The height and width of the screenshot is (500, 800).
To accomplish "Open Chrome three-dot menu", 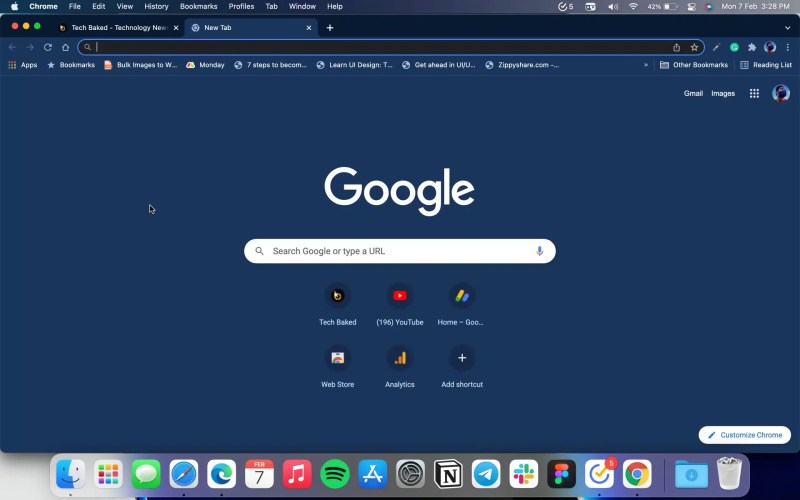I will pos(788,47).
